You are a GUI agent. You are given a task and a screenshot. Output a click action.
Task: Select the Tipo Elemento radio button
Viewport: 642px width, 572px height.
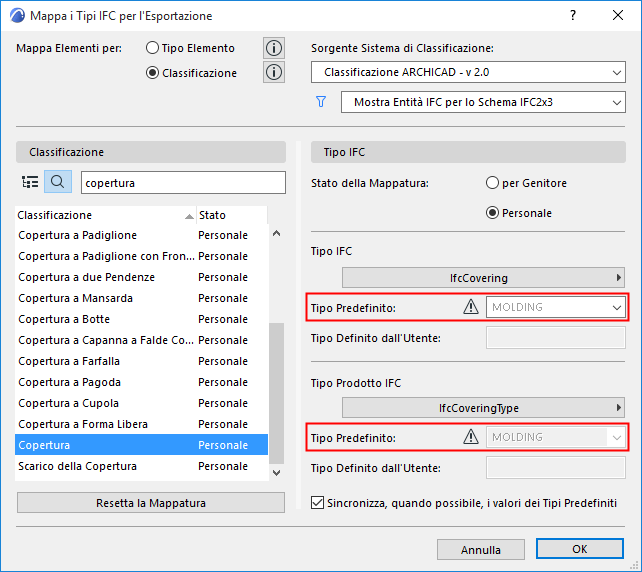click(x=153, y=48)
